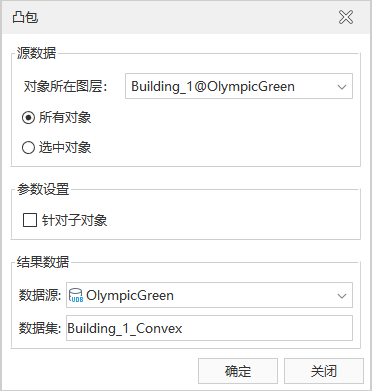
Task: Click the 关闭 button
Action: (x=324, y=371)
